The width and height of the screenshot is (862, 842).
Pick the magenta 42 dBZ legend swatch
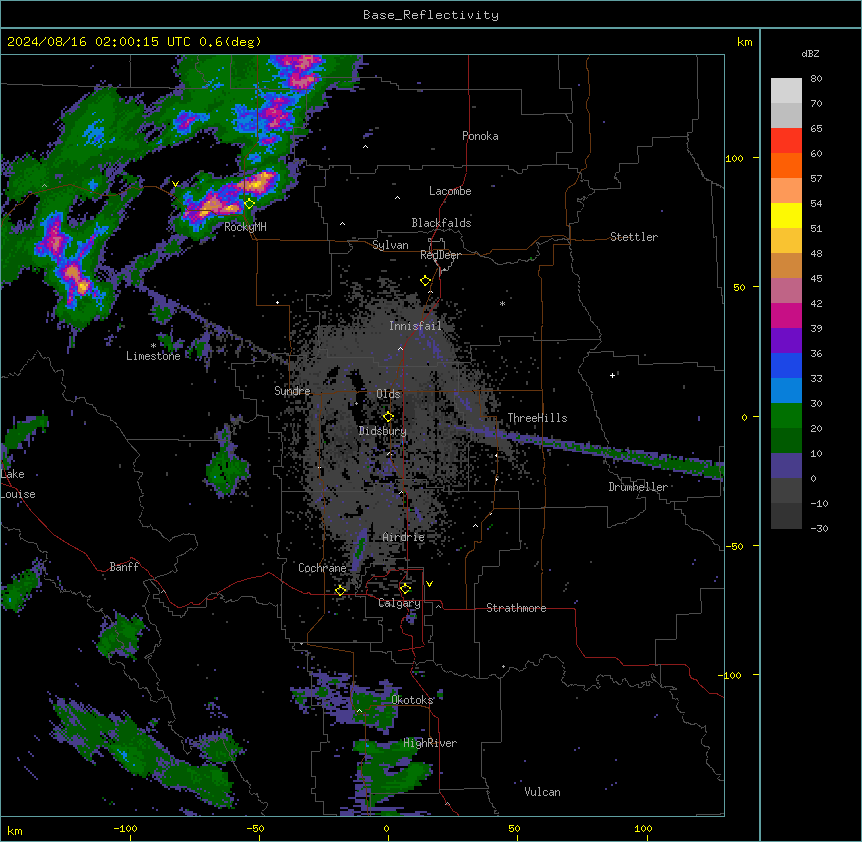point(786,315)
